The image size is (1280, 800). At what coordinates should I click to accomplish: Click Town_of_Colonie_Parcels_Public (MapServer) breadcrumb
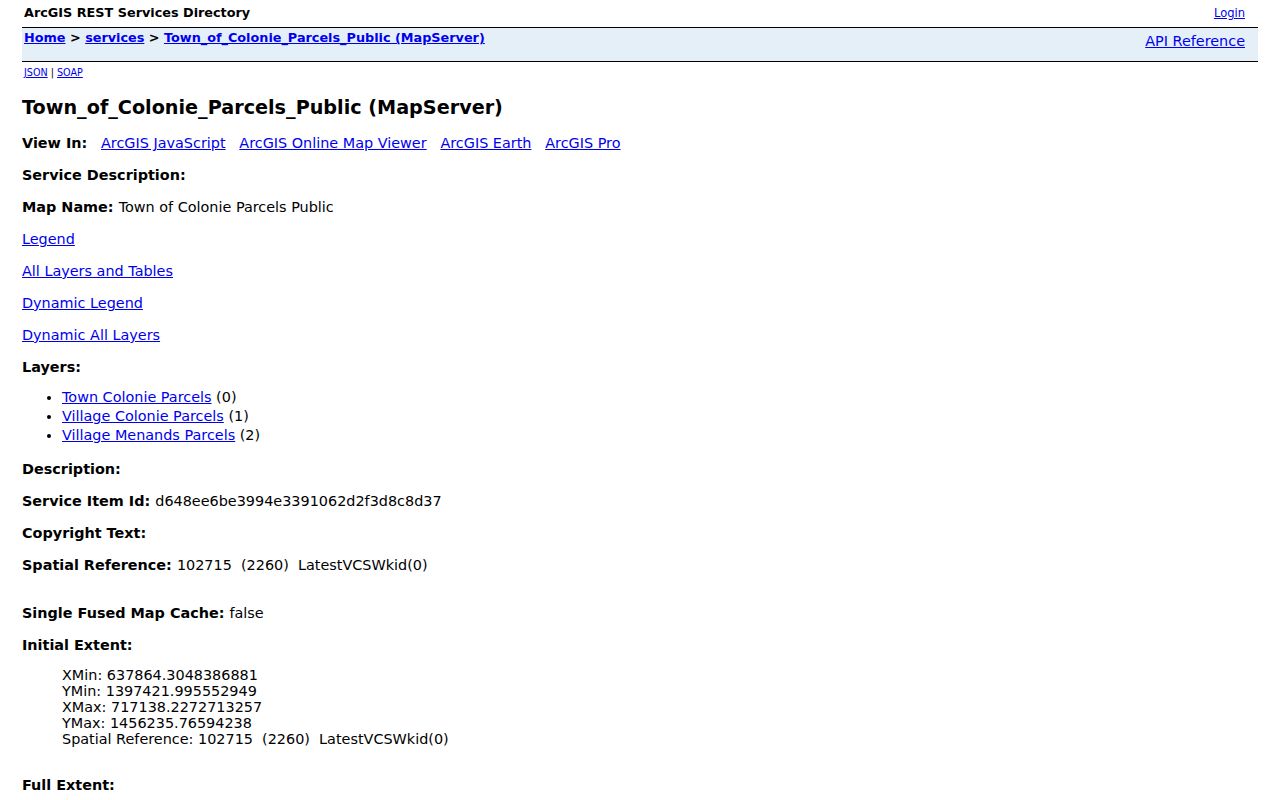pos(324,38)
